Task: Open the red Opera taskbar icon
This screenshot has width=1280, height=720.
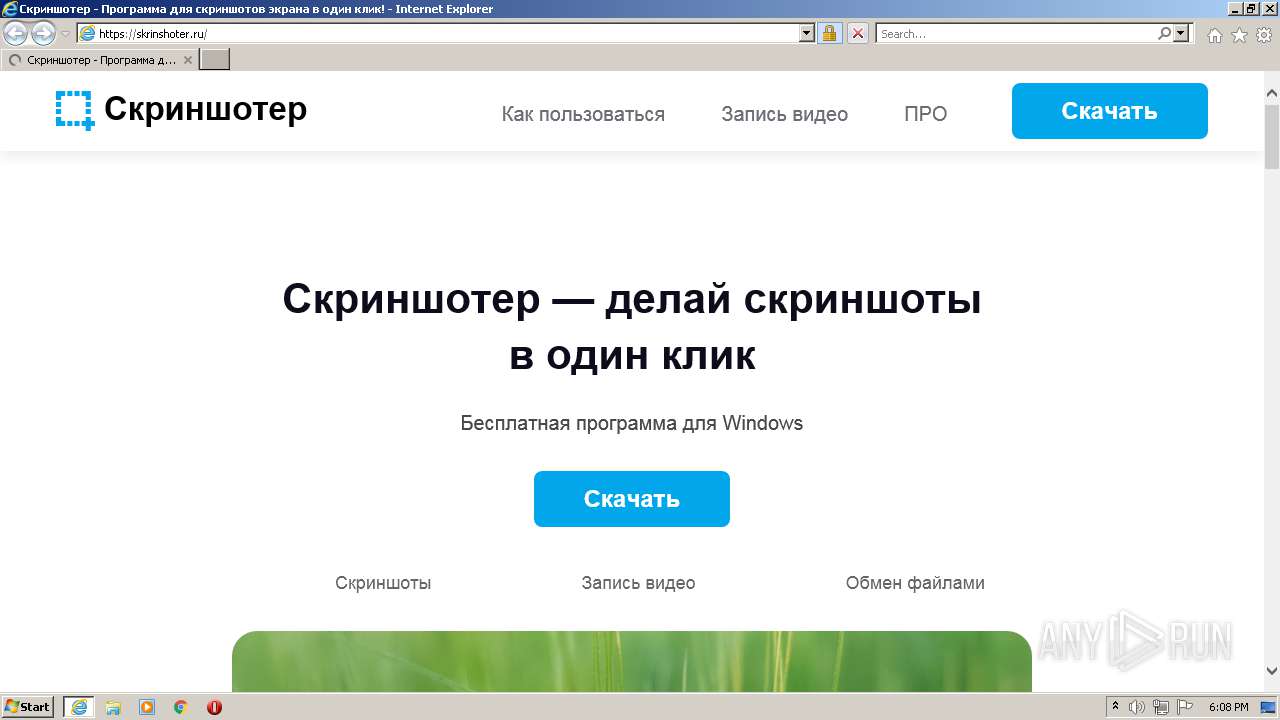Action: click(x=214, y=707)
